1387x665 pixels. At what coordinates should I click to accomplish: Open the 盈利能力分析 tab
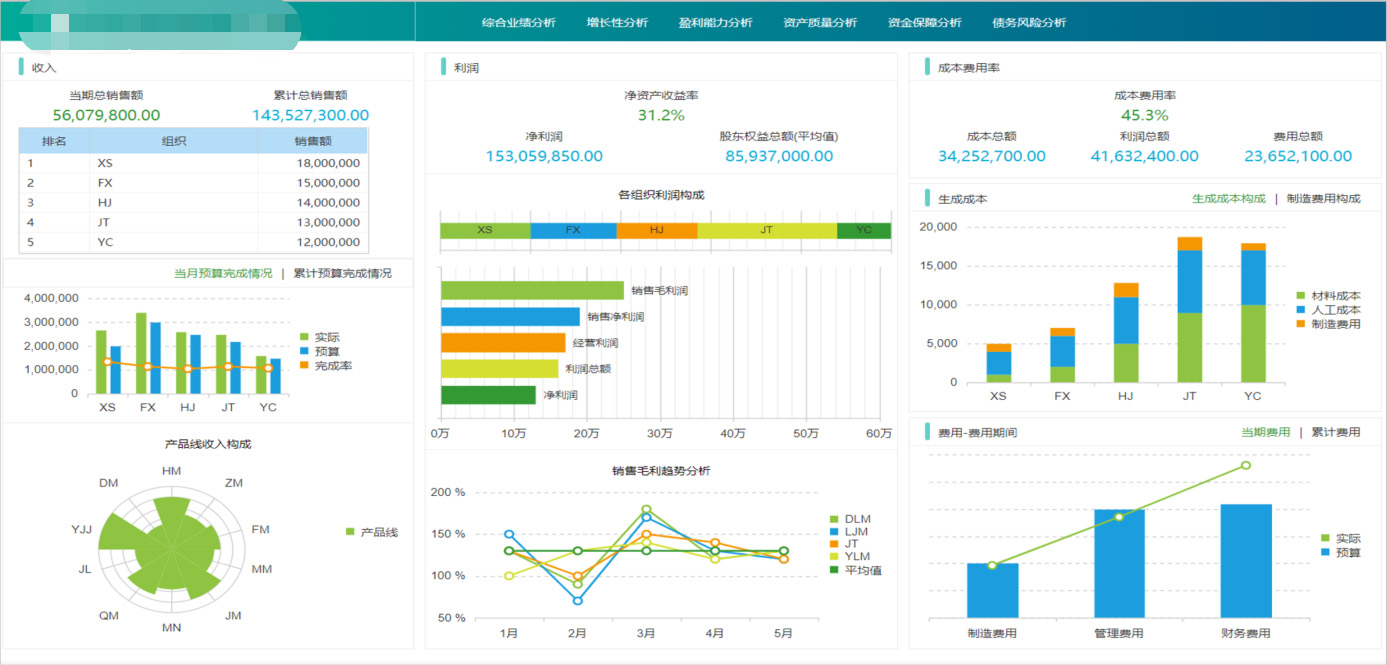715,23
